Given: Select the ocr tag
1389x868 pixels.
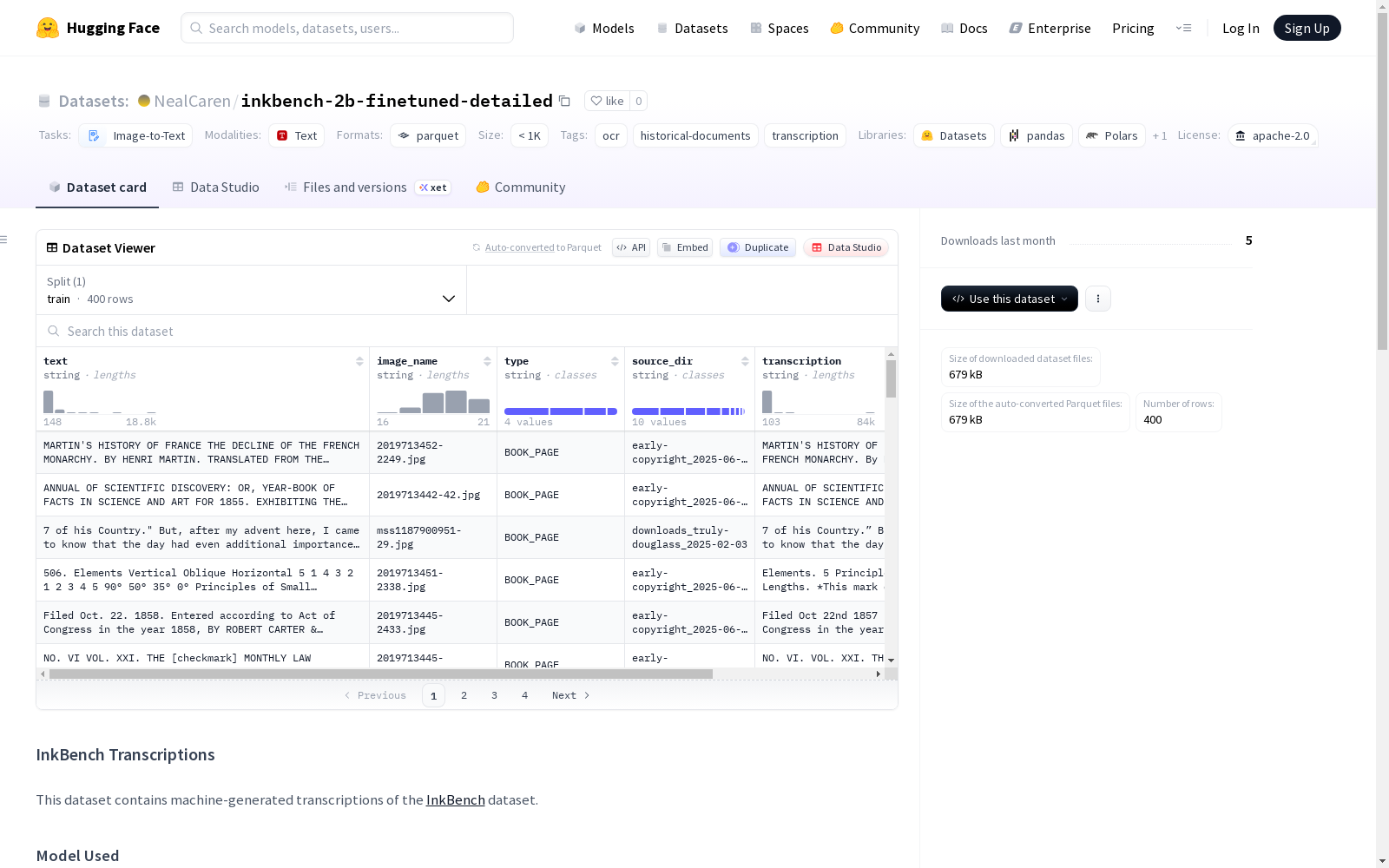Looking at the screenshot, I should coord(611,135).
